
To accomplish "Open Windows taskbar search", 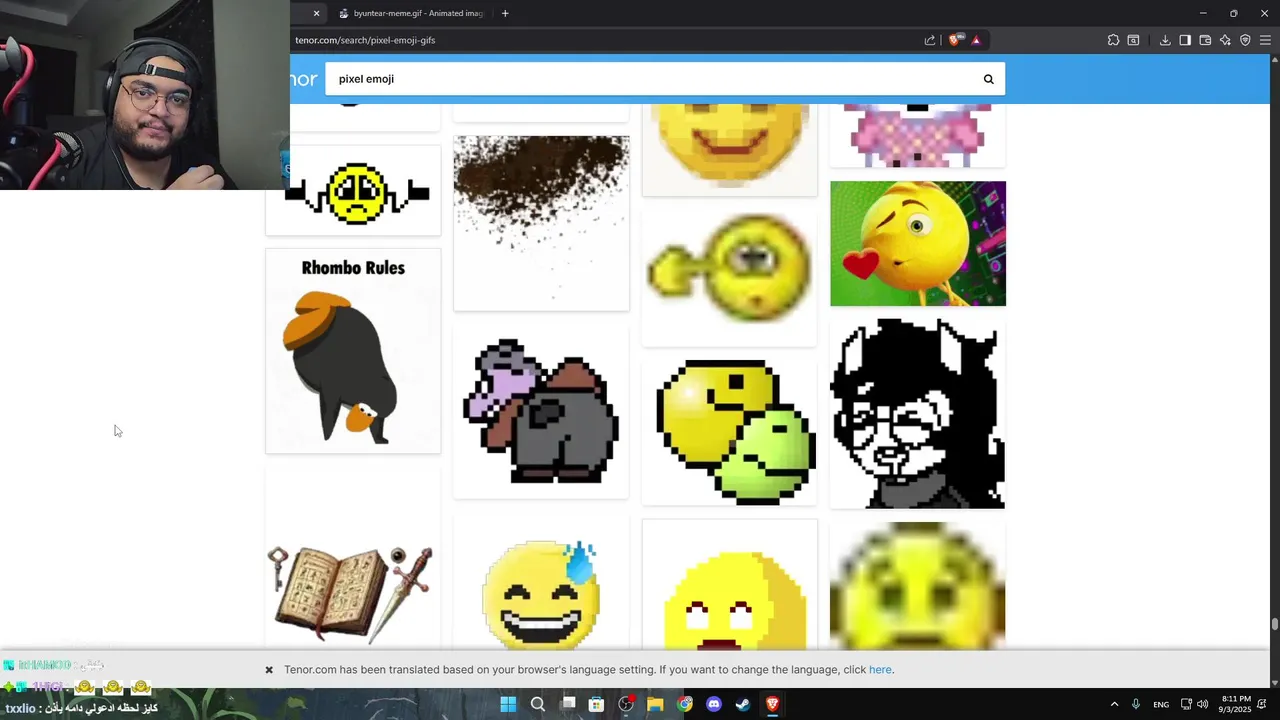I will pos(538,704).
